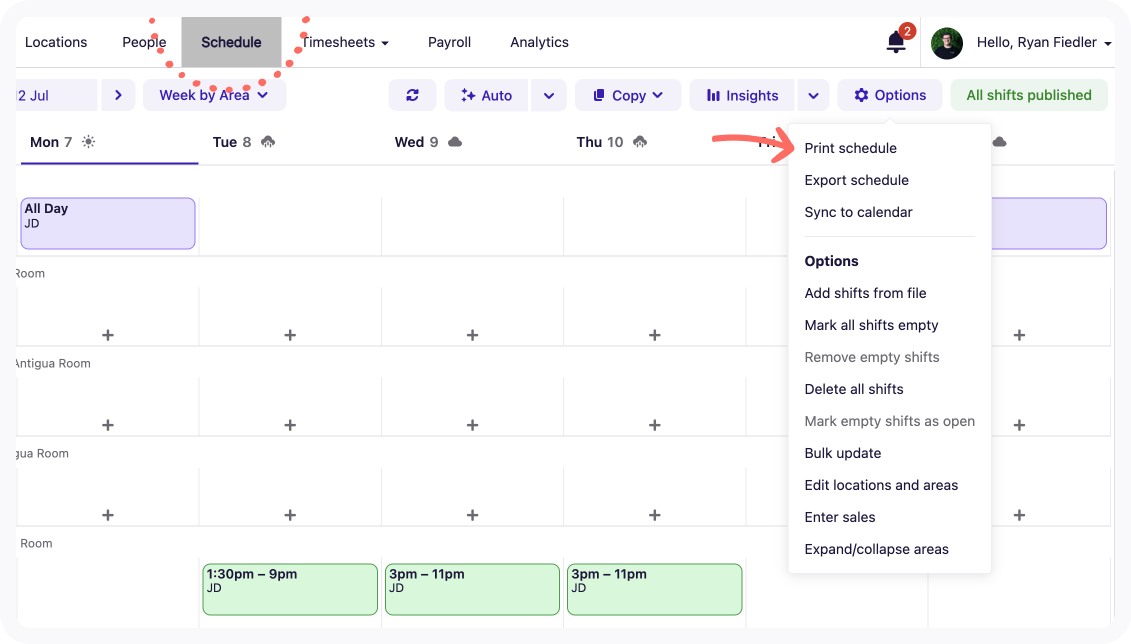The height and width of the screenshot is (644, 1131).
Task: Run Auto scheduling with sparkle icon
Action: click(x=486, y=95)
